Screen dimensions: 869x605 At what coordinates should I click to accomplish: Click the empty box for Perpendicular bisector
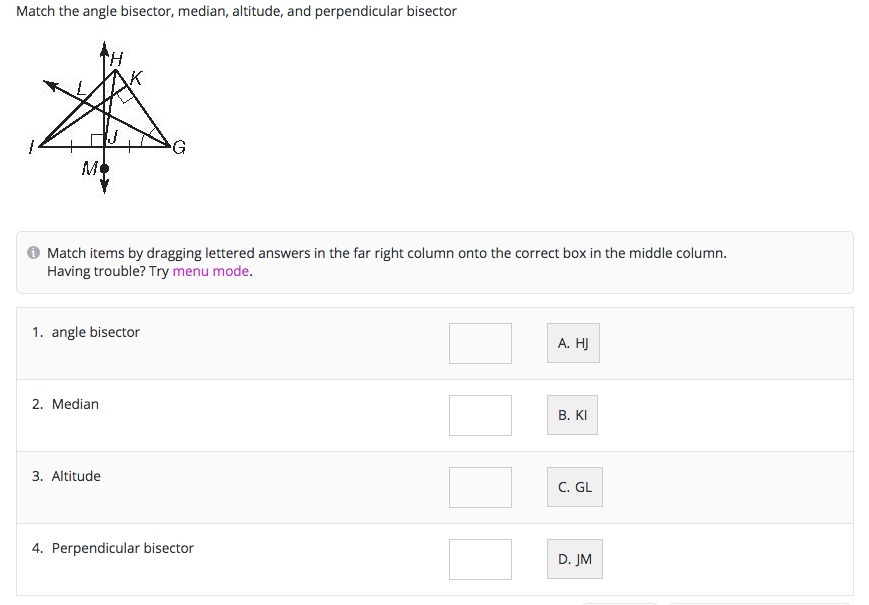click(480, 559)
